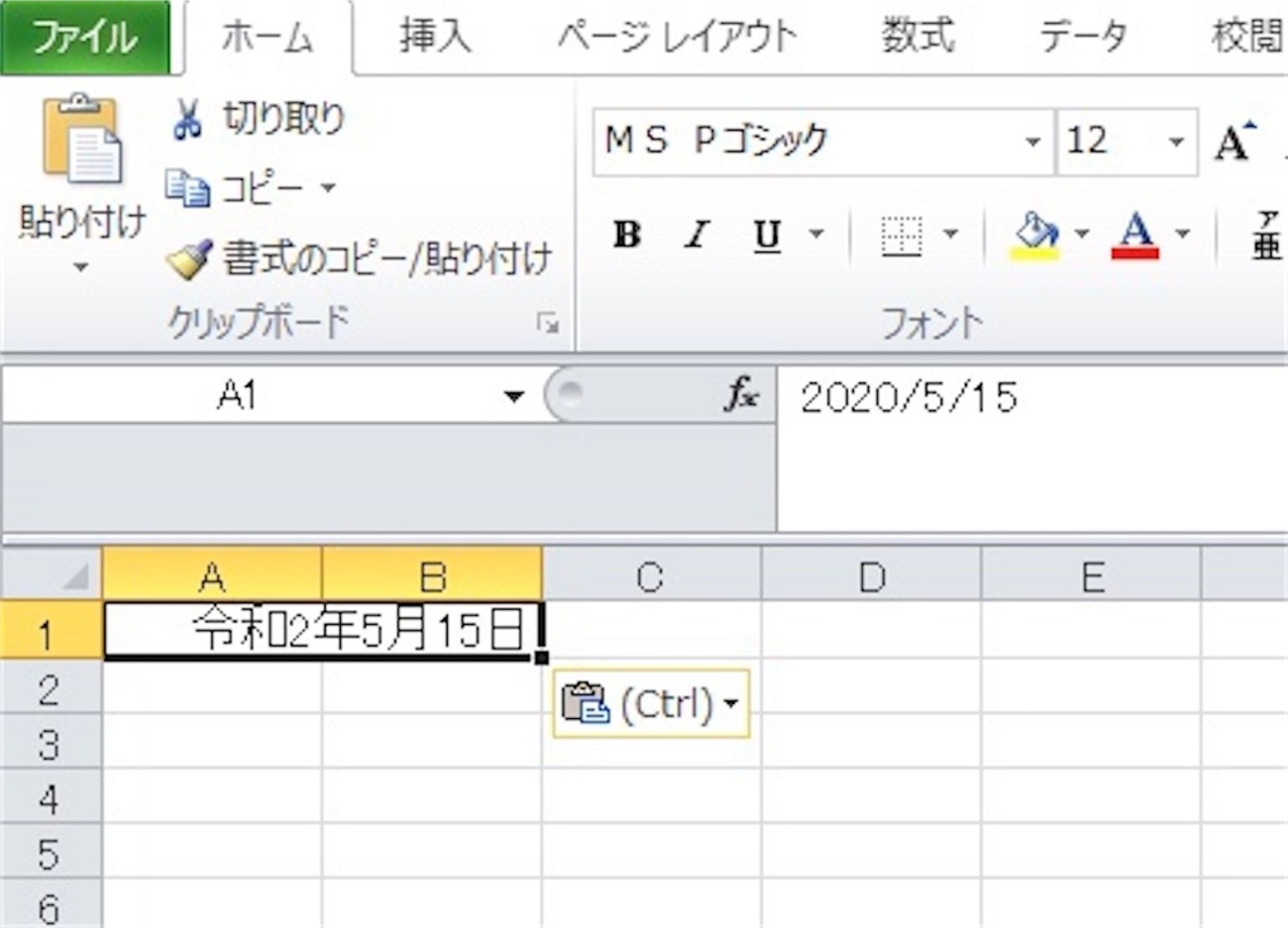Select row 4 header
1288x928 pixels.
click(51, 796)
